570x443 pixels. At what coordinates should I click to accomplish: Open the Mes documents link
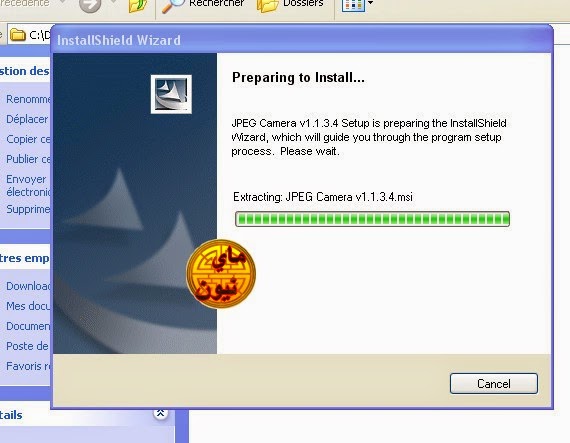click(28, 306)
